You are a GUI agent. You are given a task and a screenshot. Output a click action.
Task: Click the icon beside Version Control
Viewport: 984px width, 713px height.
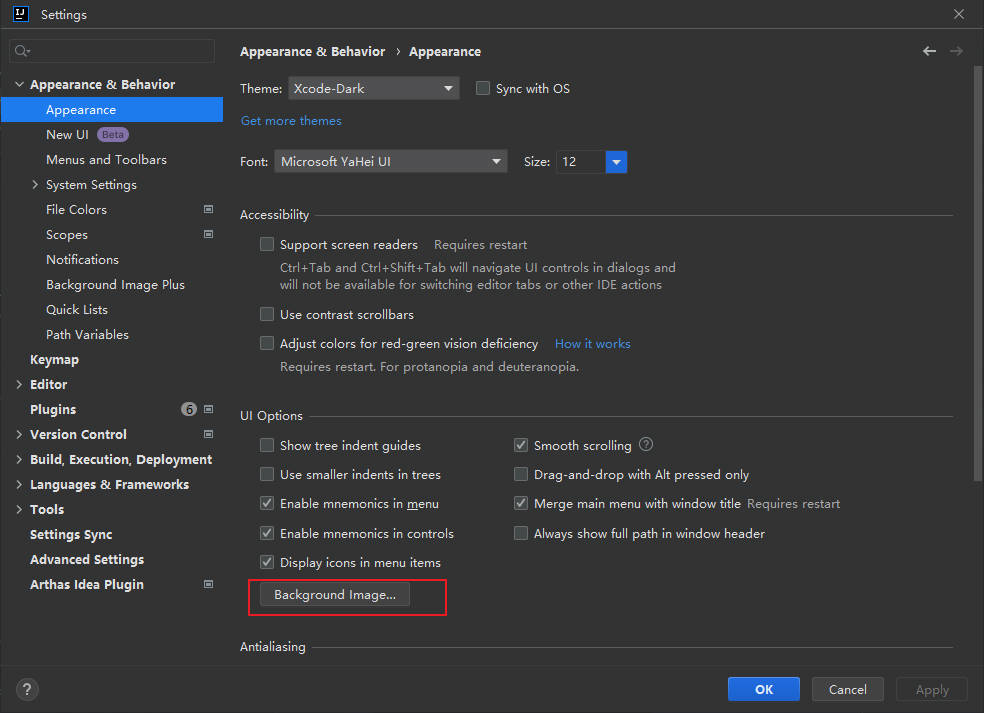(x=208, y=434)
